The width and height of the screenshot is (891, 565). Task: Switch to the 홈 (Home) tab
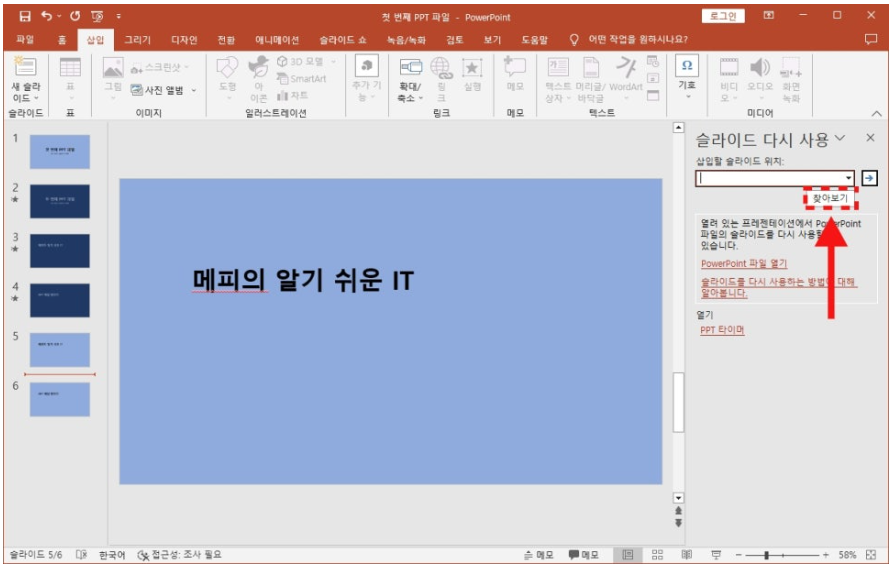(61, 39)
